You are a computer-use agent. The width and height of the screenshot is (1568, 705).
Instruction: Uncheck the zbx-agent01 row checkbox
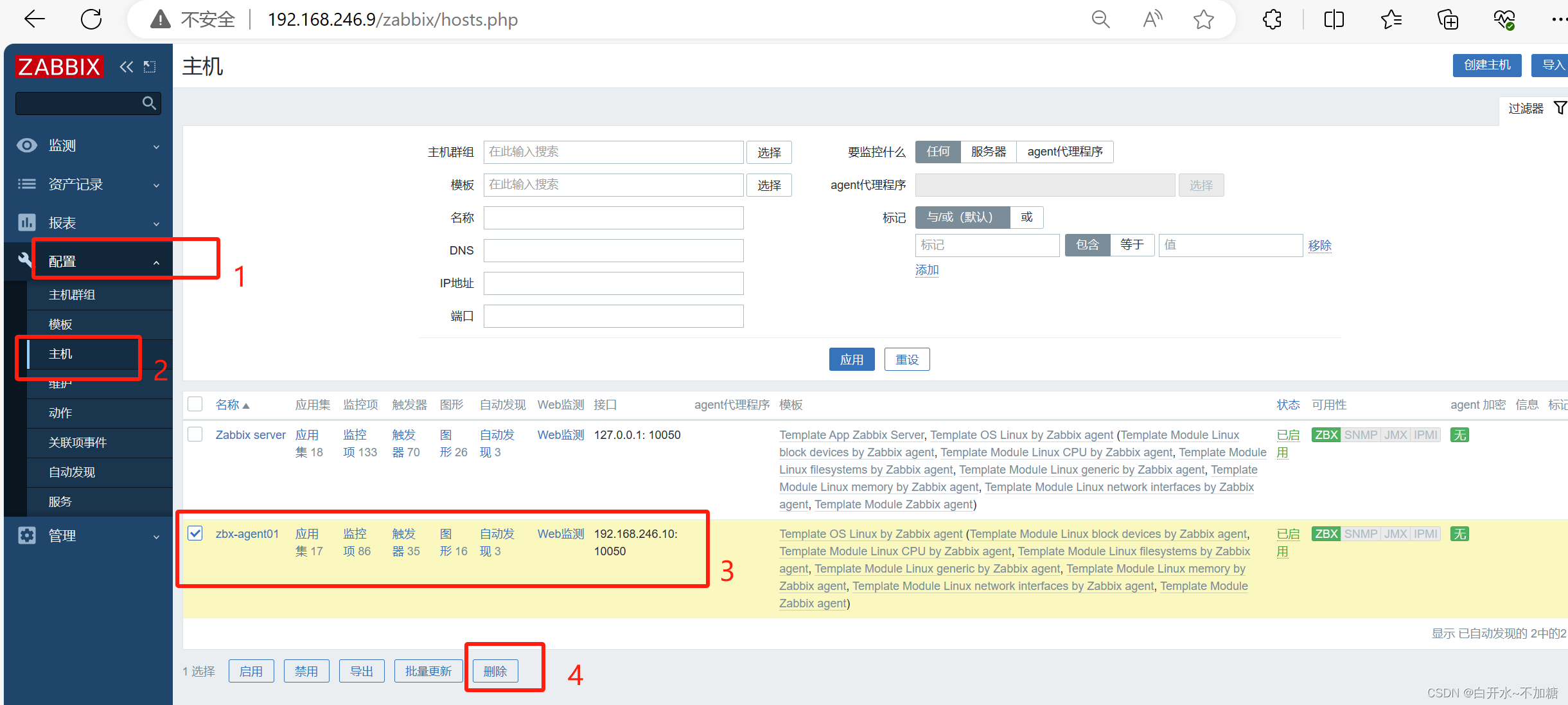click(x=195, y=533)
